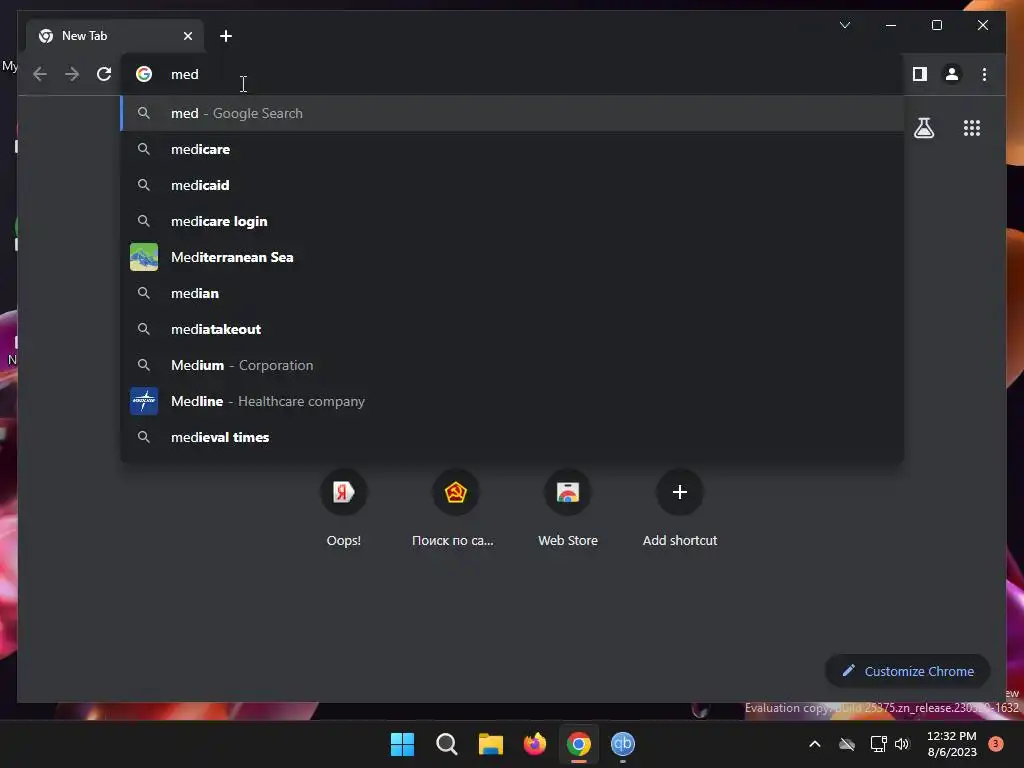Click the OneDrive cloud tray icon
1024x768 pixels.
[x=847, y=744]
